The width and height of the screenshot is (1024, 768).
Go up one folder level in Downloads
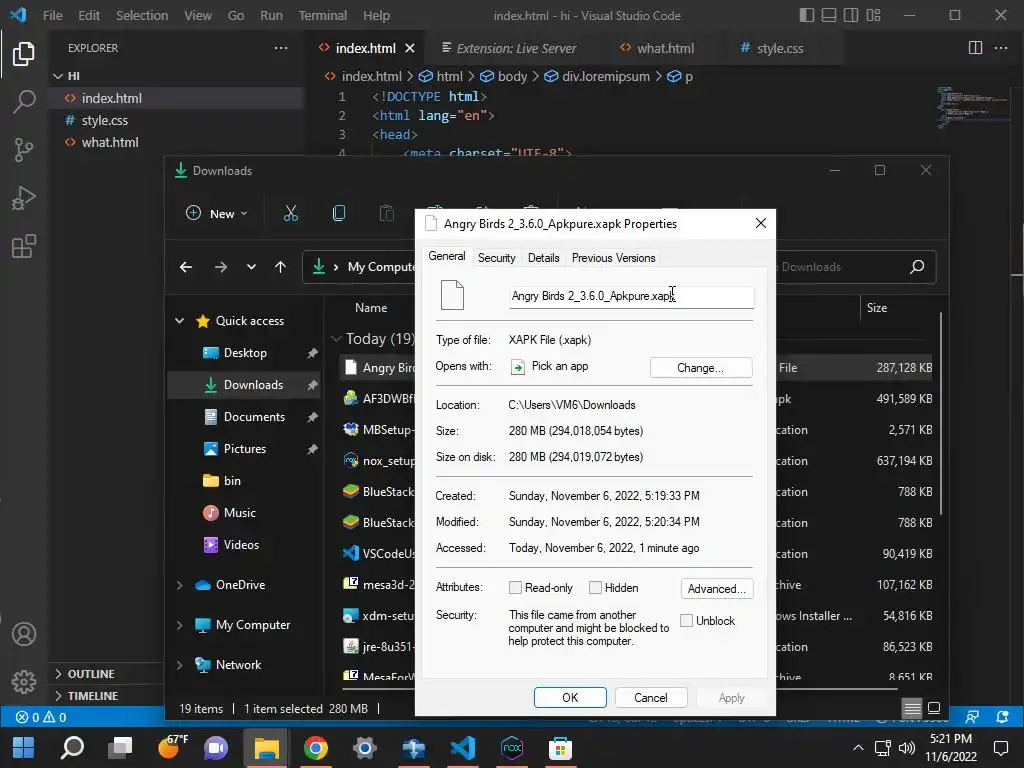pyautogui.click(x=280, y=266)
